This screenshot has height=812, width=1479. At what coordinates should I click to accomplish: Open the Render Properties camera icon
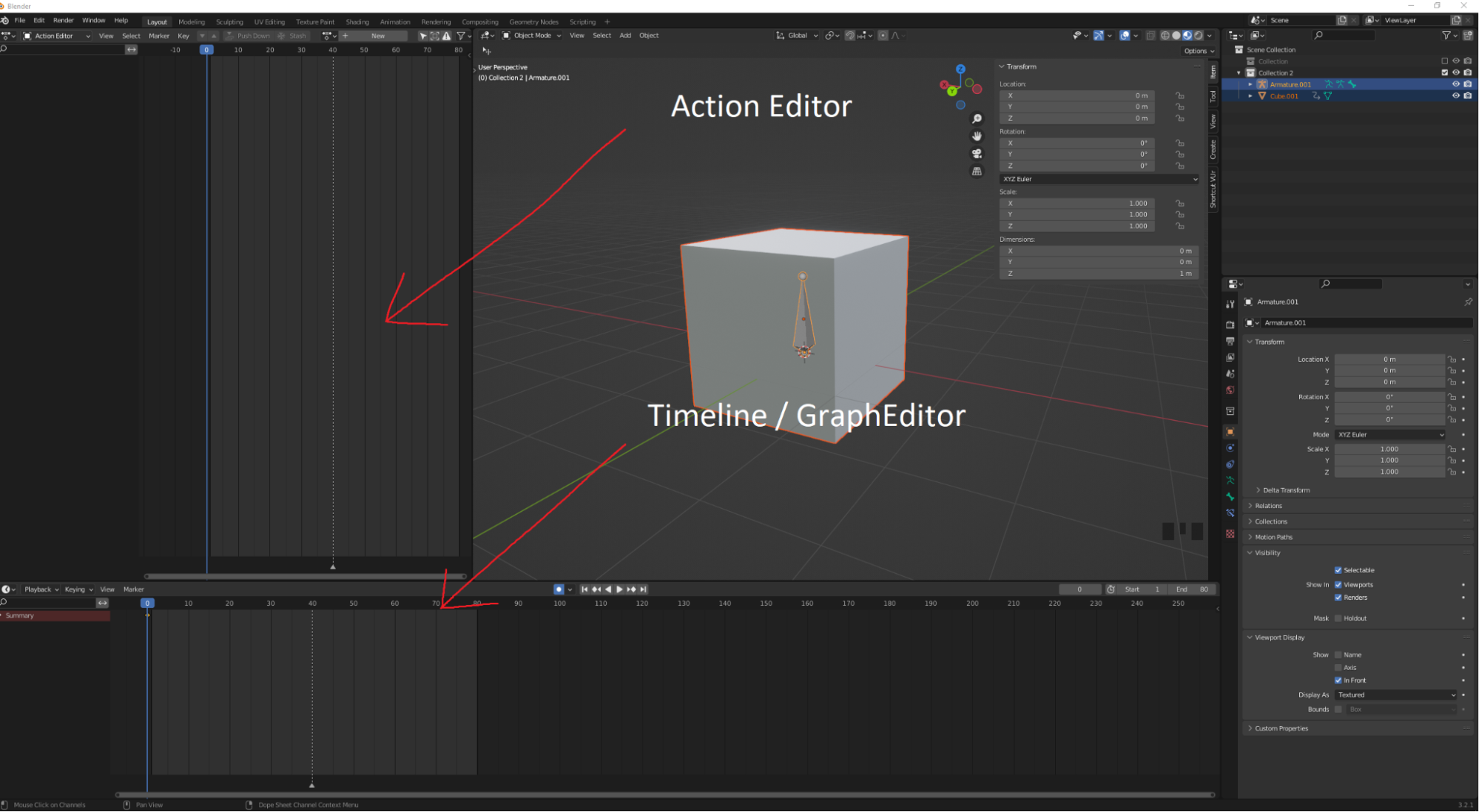point(1230,325)
